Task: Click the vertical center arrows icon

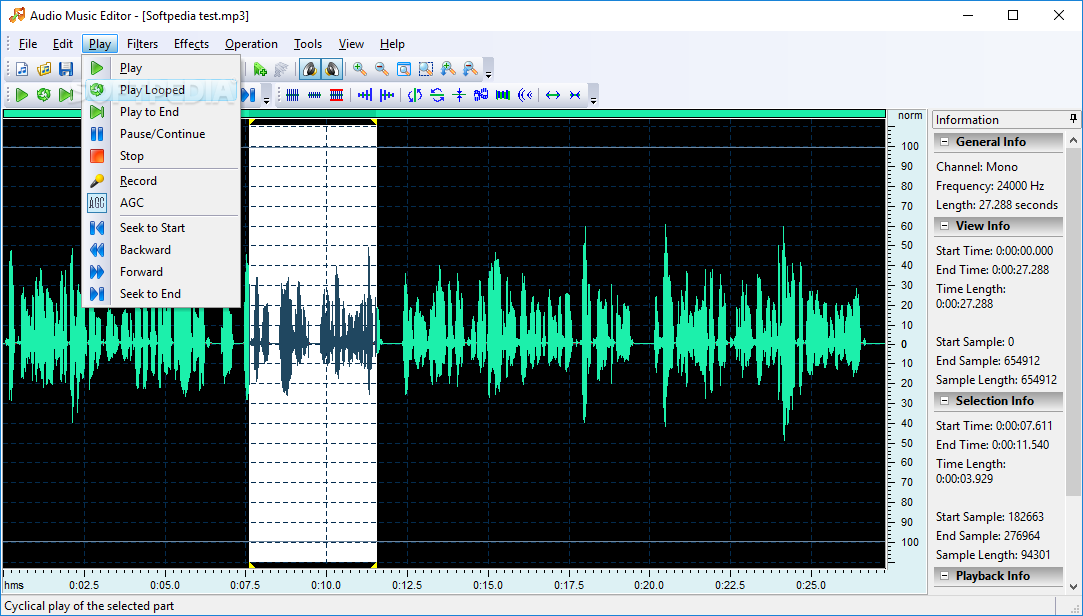Action: 459,95
